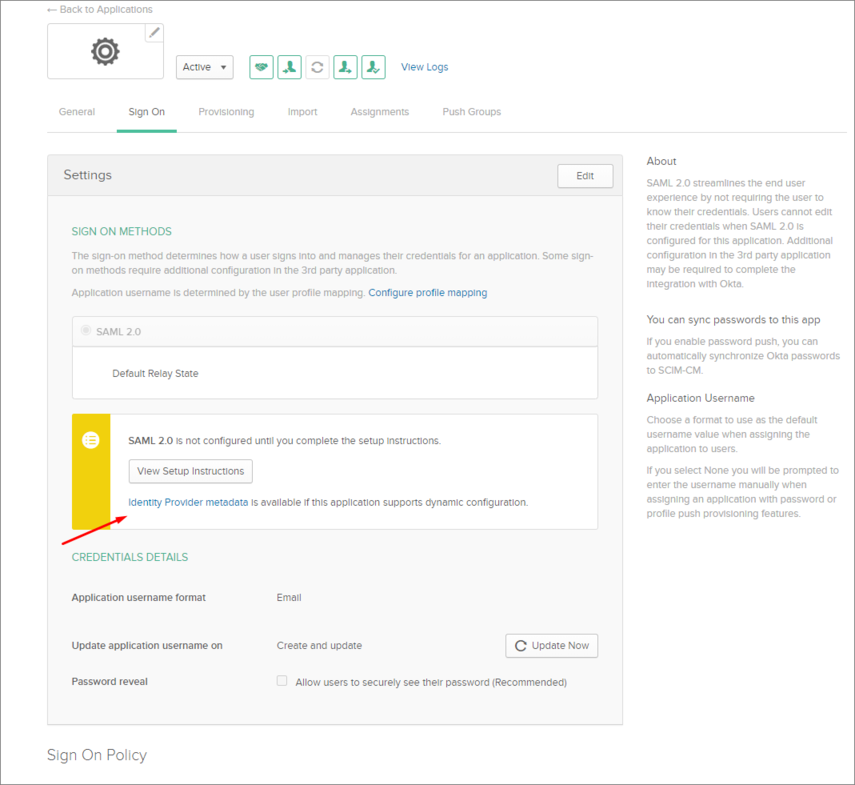Click the gear application logo

(105, 52)
